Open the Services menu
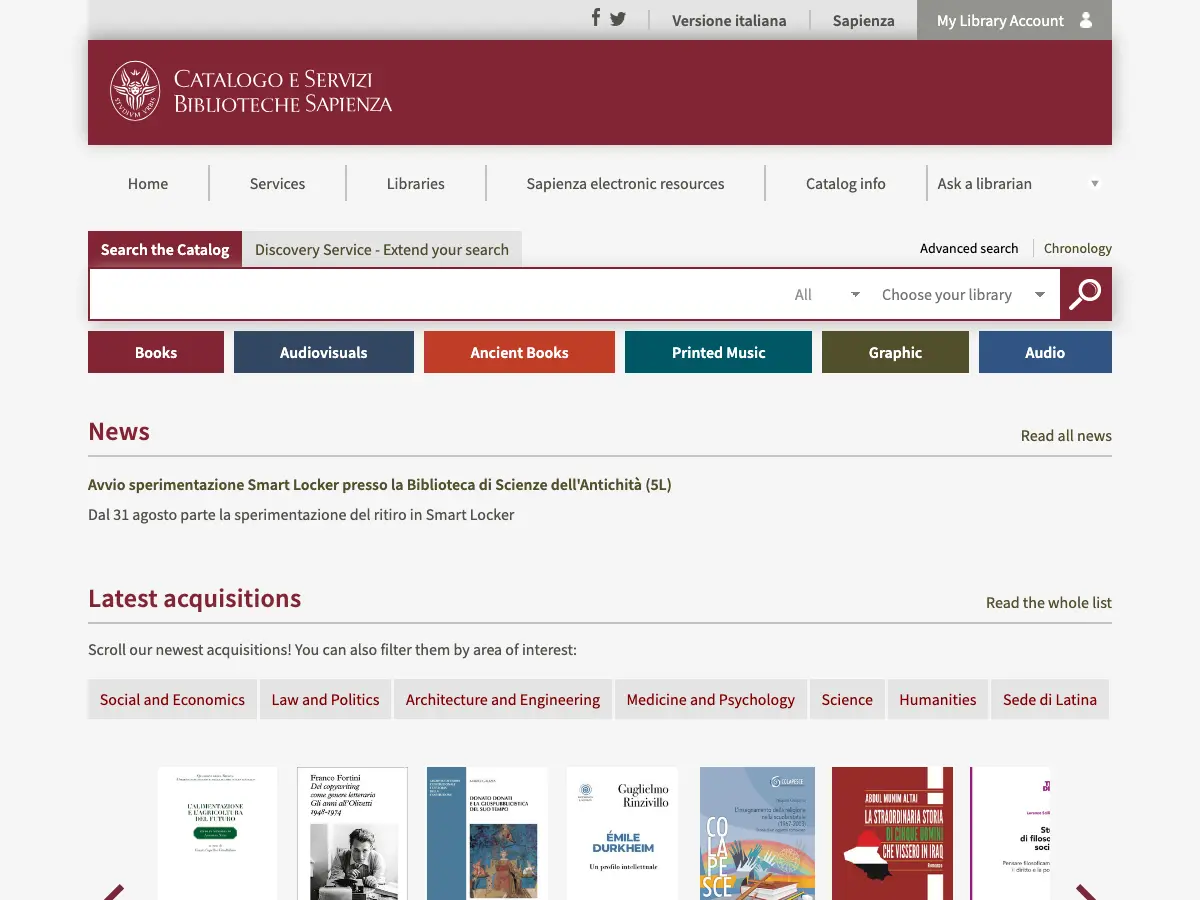1200x900 pixels. coord(278,184)
